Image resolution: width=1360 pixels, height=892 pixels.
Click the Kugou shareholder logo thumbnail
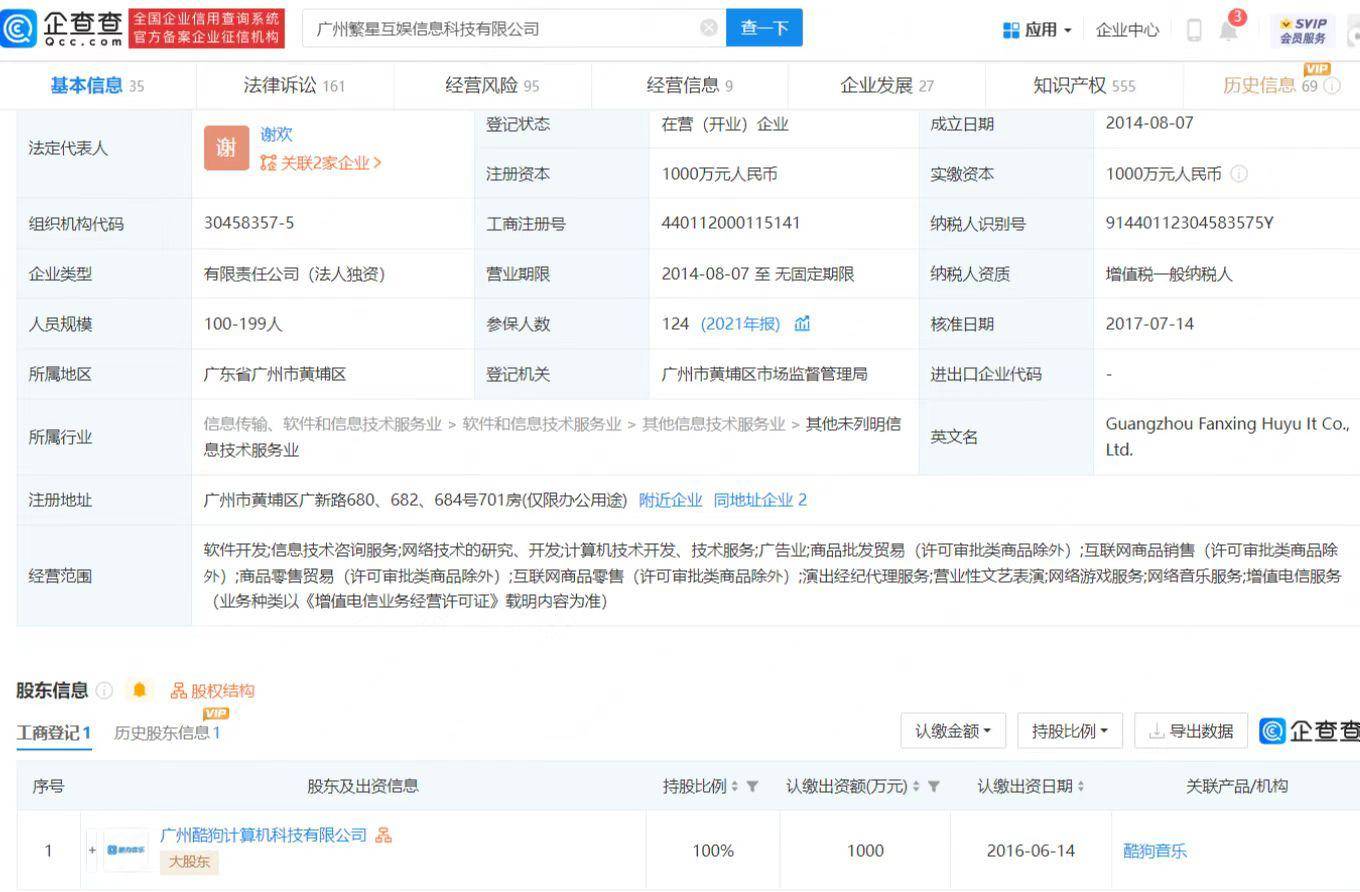point(126,850)
